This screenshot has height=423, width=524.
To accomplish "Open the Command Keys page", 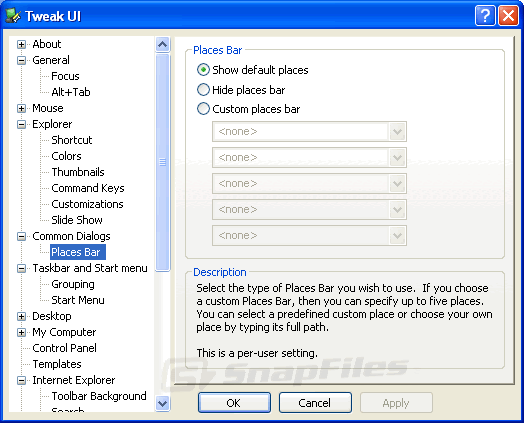I will (x=88, y=188).
